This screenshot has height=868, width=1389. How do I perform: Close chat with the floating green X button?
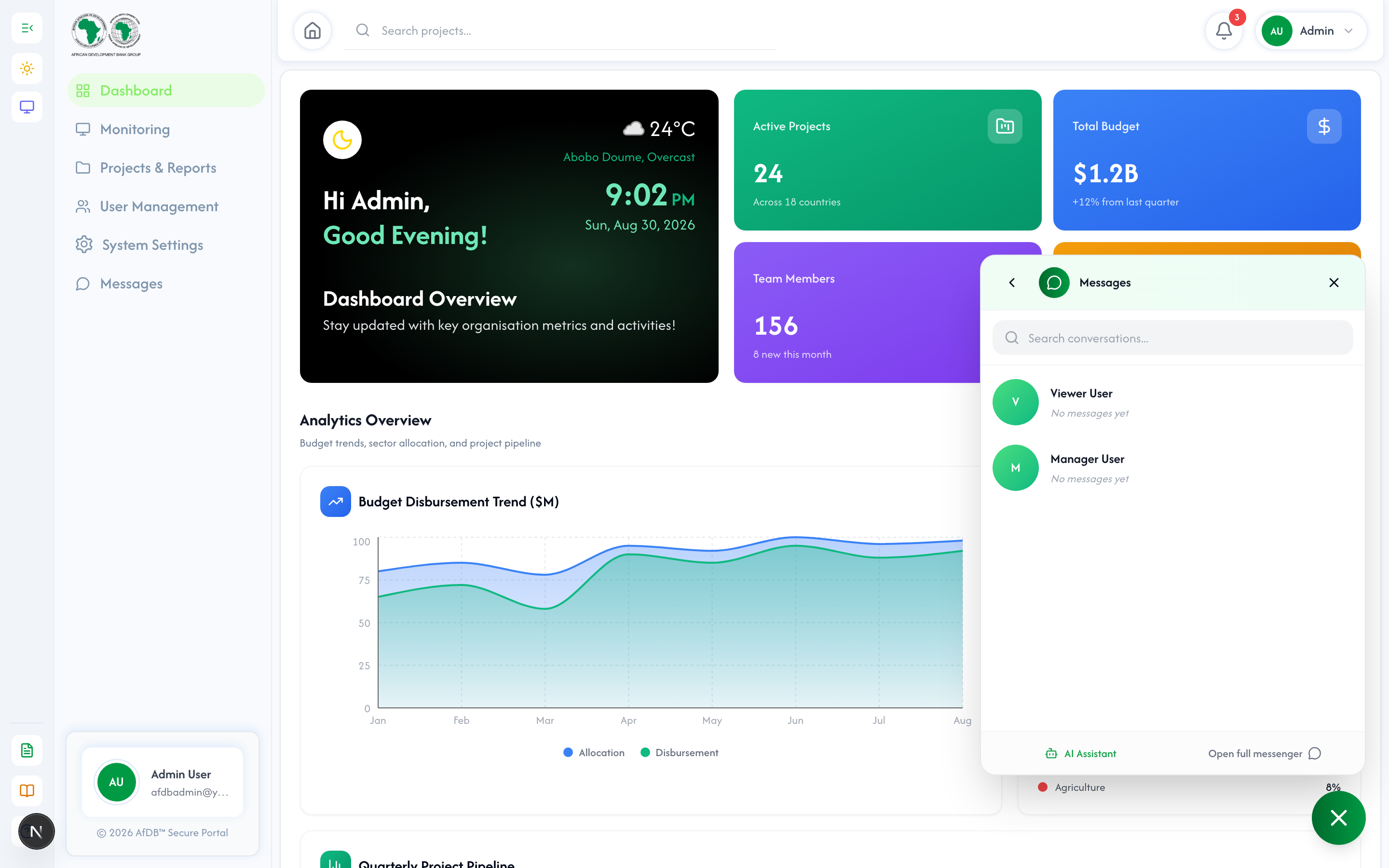1338,817
